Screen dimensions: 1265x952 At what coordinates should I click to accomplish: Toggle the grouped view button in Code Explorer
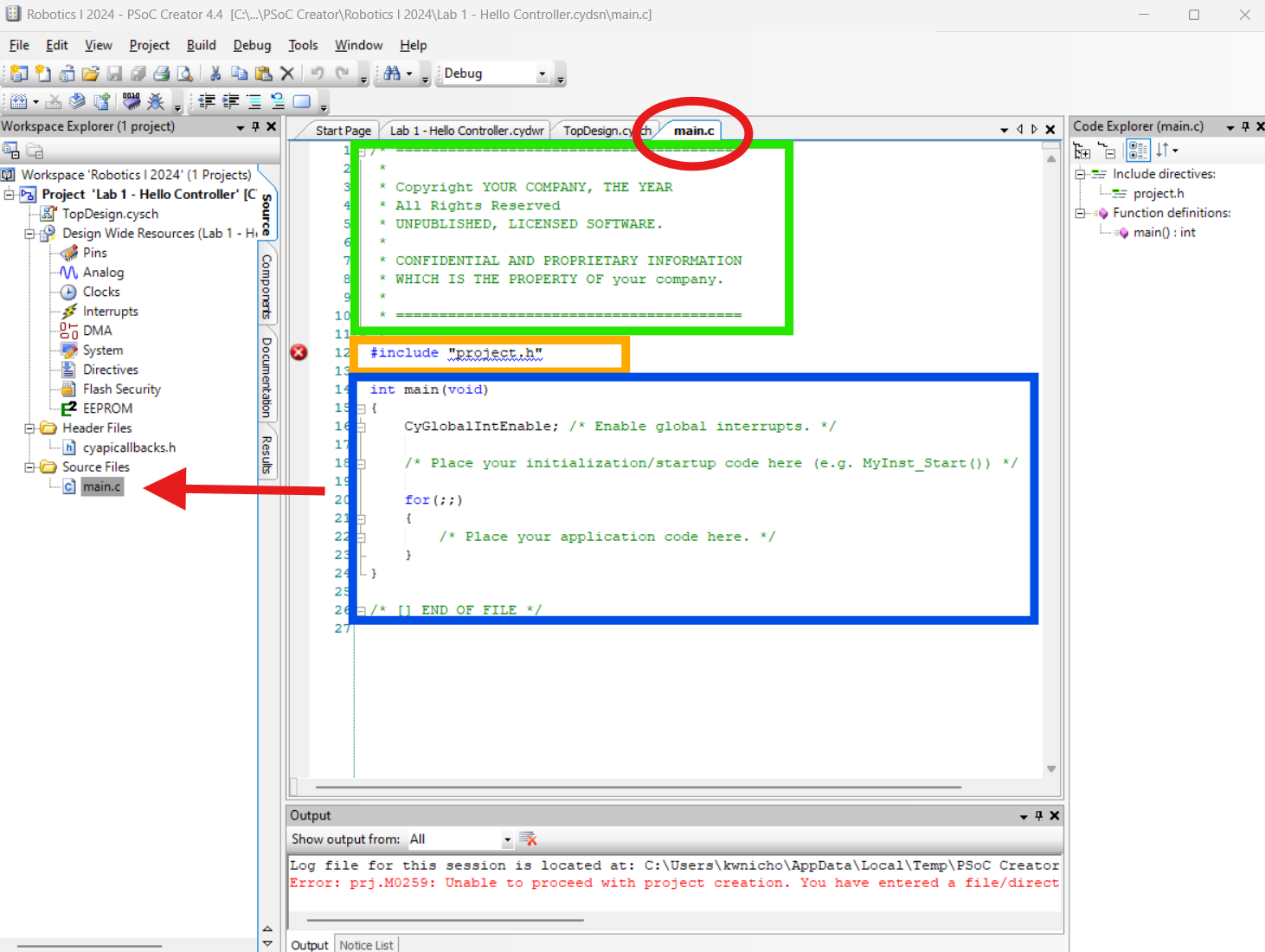click(1138, 151)
